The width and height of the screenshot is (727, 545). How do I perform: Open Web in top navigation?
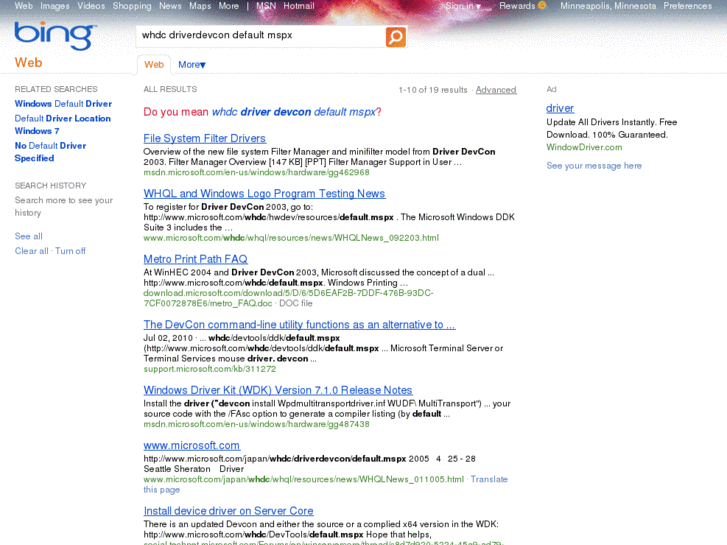[x=24, y=6]
